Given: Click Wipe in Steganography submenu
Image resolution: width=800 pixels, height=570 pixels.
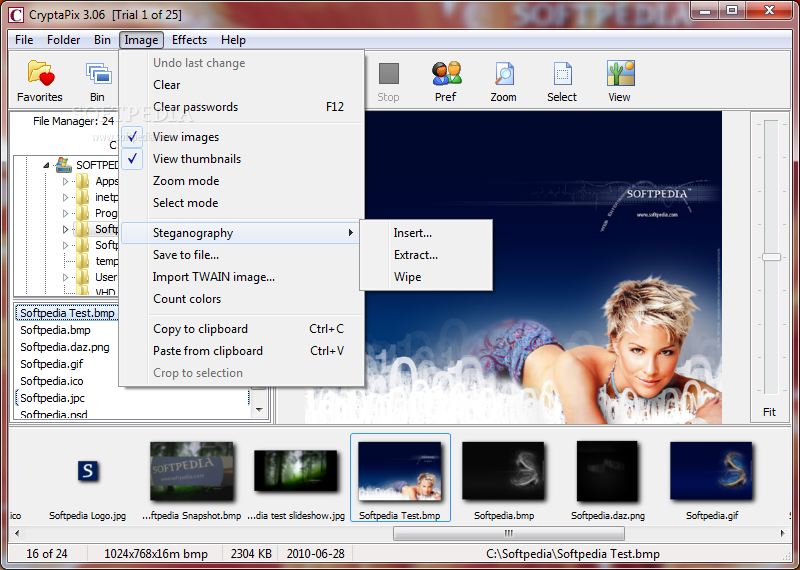Looking at the screenshot, I should pyautogui.click(x=427, y=277).
